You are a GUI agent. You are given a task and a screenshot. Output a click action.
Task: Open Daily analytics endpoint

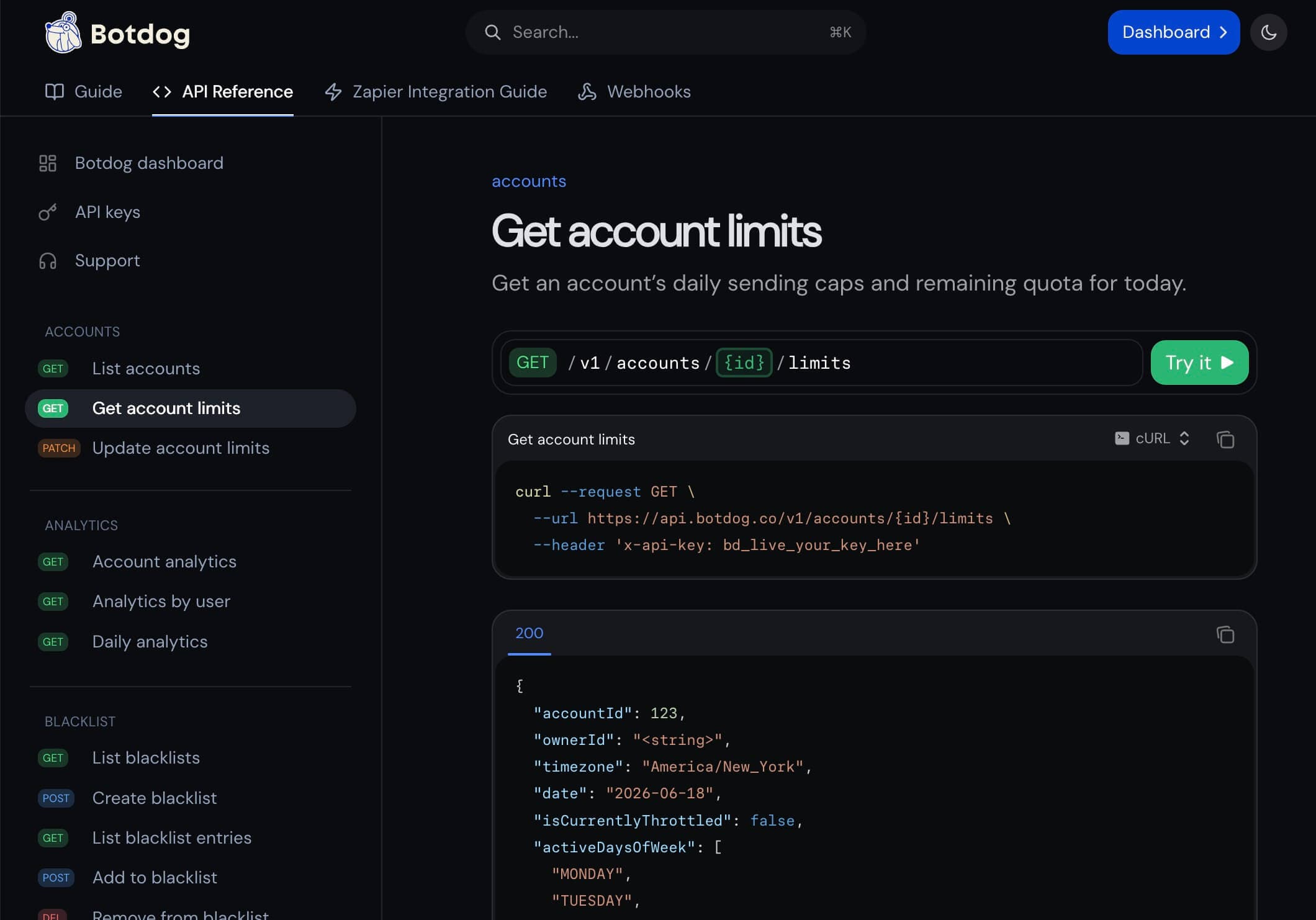point(190,642)
